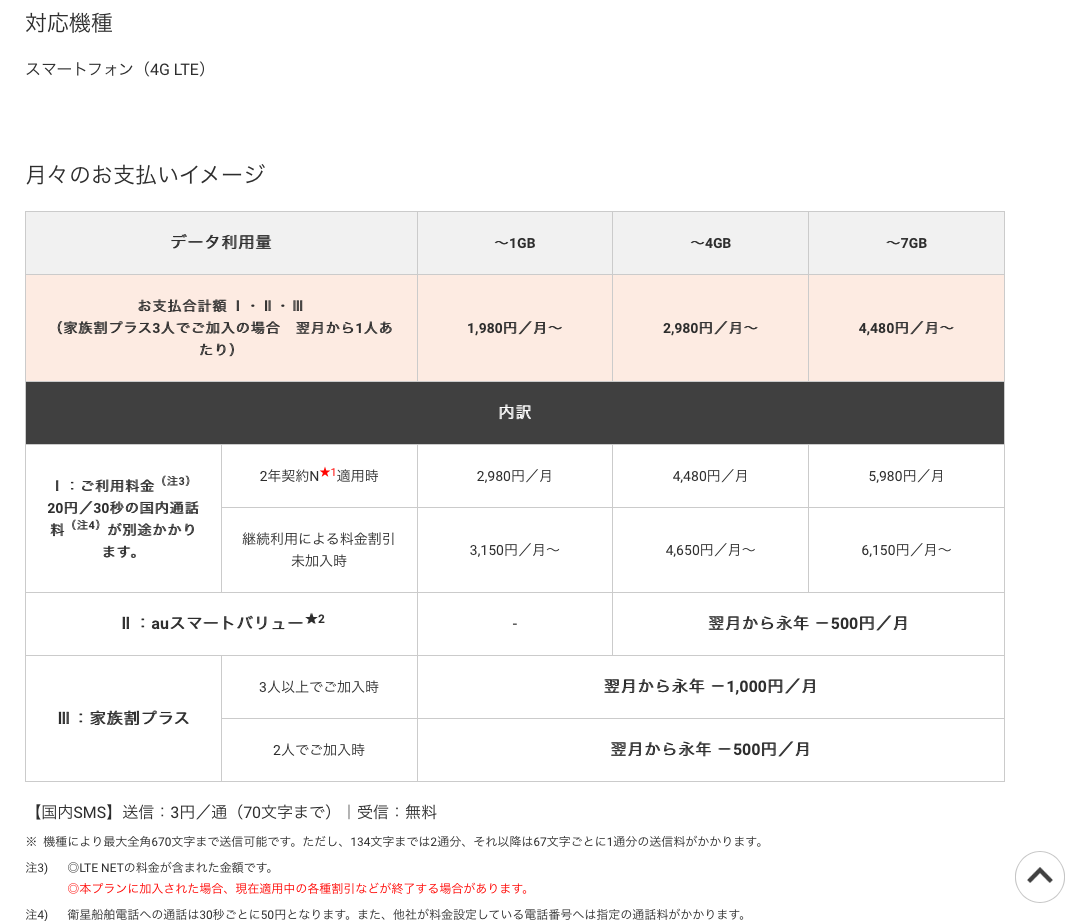Select the スマートフォン（4G LTE） text
1084x921 pixels.
pos(116,69)
